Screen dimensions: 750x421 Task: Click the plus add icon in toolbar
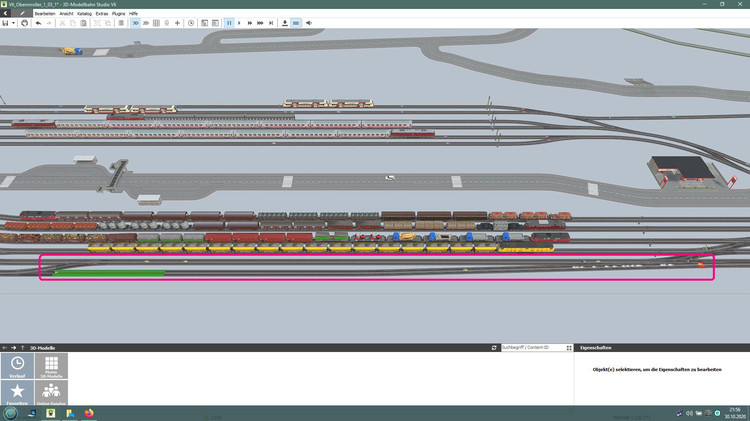pos(177,22)
